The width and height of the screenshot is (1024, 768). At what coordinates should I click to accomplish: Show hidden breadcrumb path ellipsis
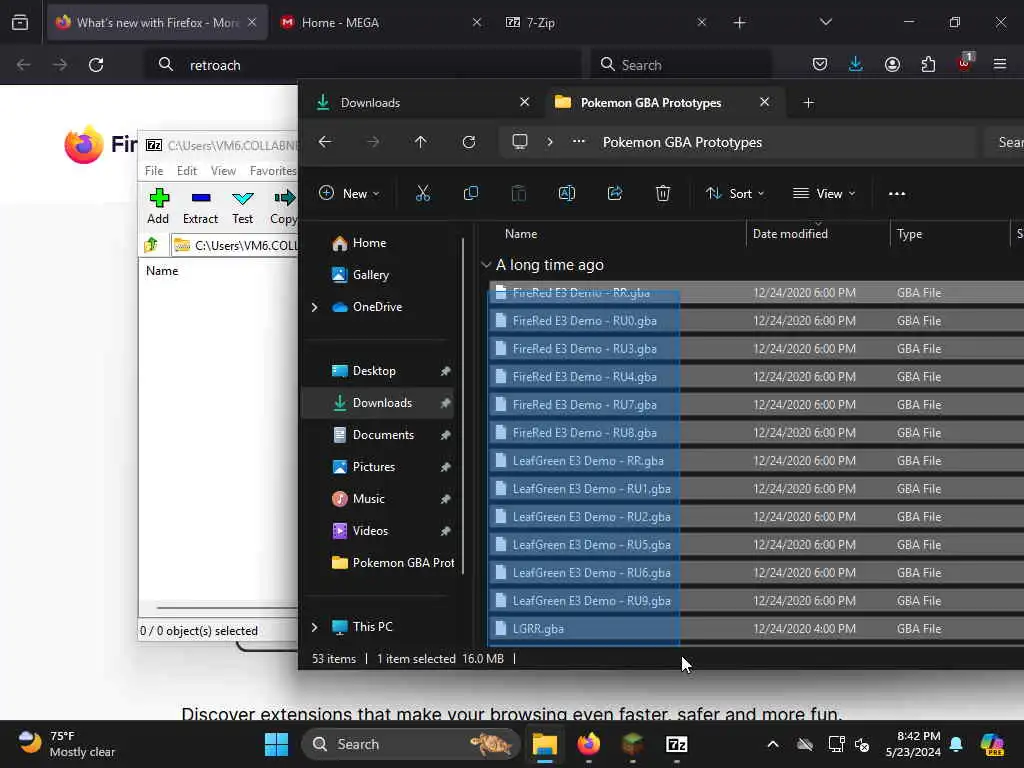[579, 142]
